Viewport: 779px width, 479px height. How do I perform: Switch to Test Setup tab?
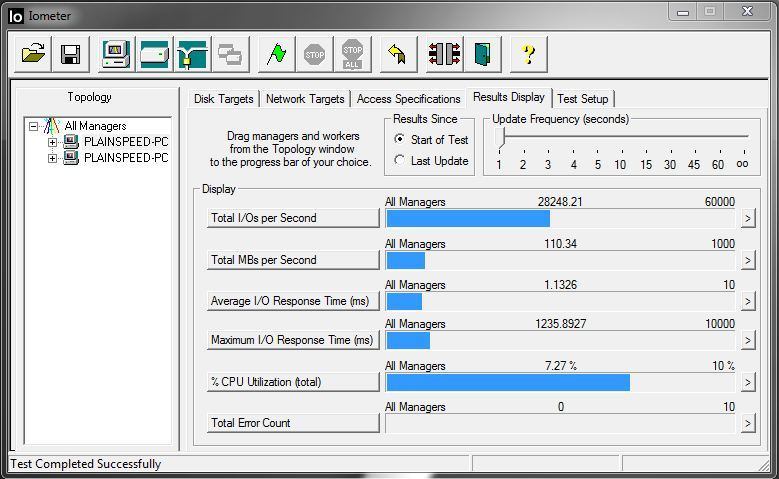[583, 98]
